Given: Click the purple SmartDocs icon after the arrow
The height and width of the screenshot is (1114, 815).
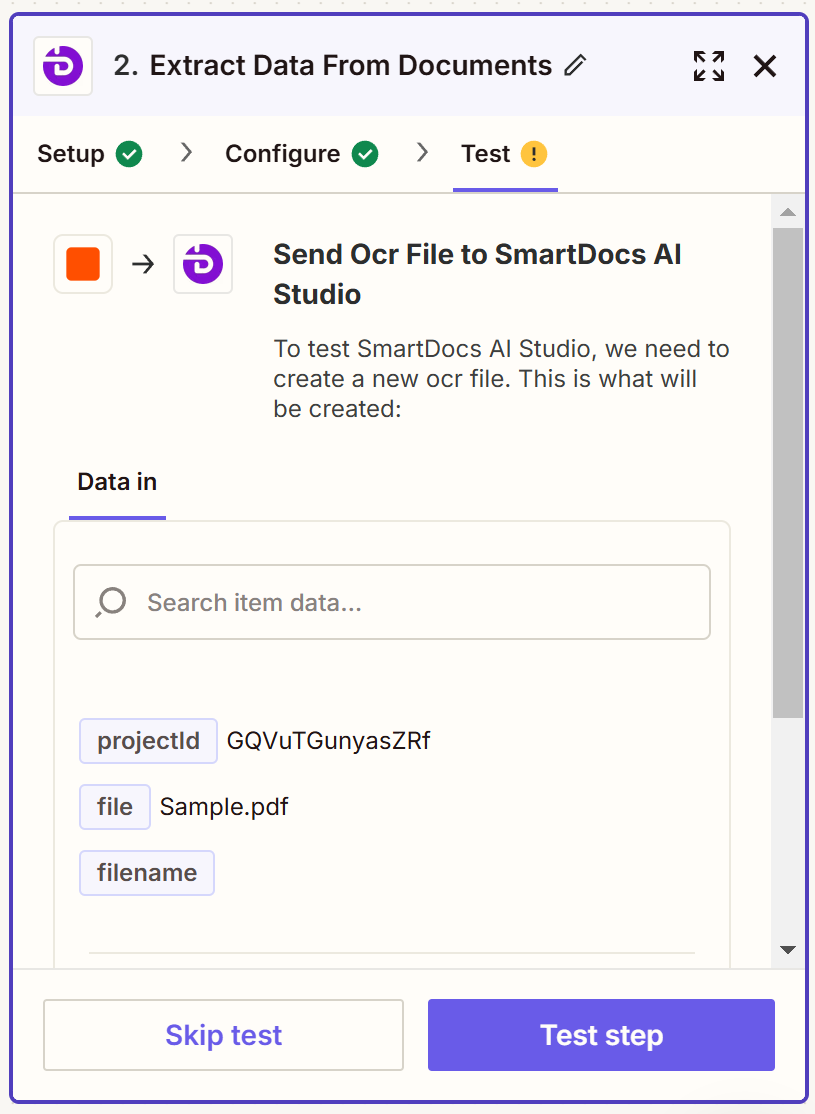Looking at the screenshot, I should coord(203,264).
